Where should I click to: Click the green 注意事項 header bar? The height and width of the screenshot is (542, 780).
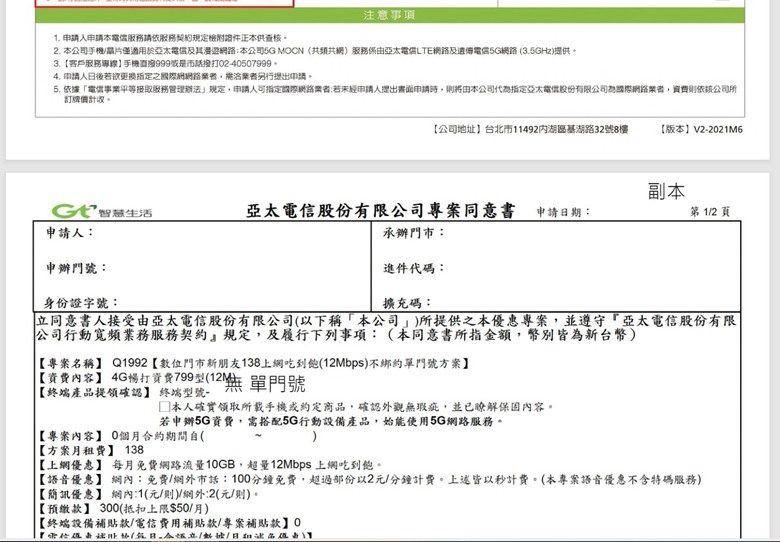tap(390, 15)
